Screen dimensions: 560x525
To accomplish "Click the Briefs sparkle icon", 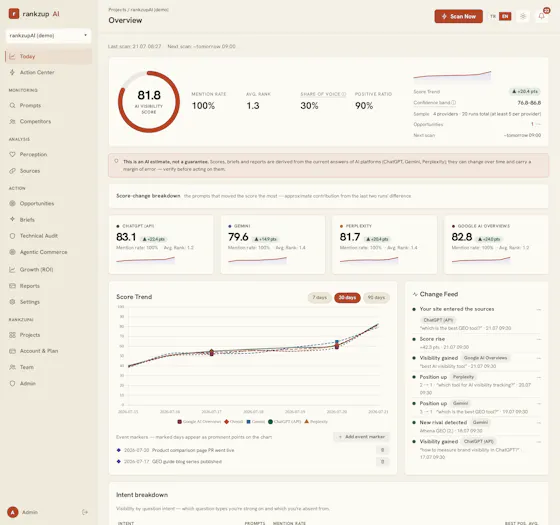I will point(12,219).
